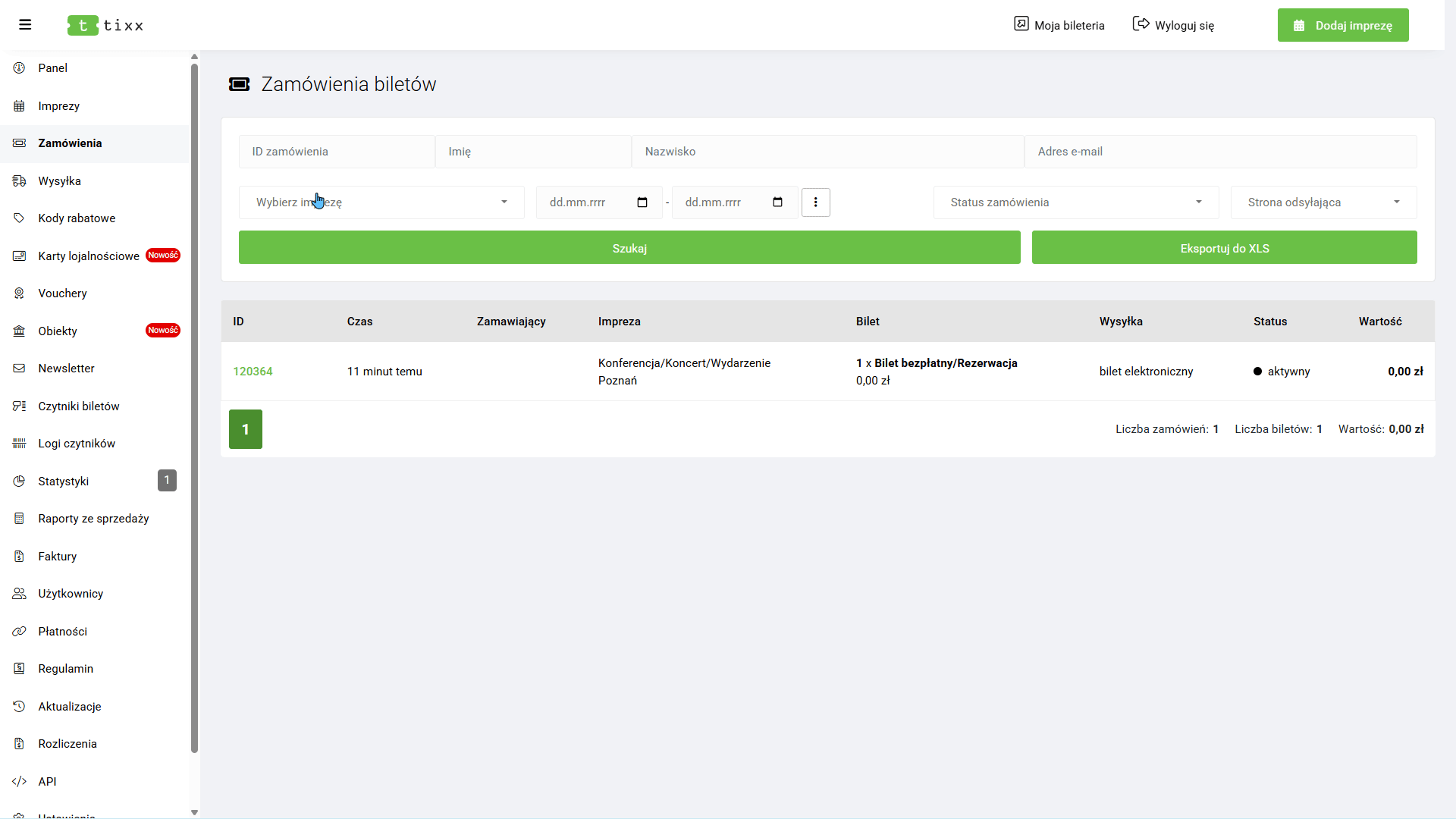The width and height of the screenshot is (1456, 819).
Task: Open calendar picker in first date field
Action: click(642, 202)
